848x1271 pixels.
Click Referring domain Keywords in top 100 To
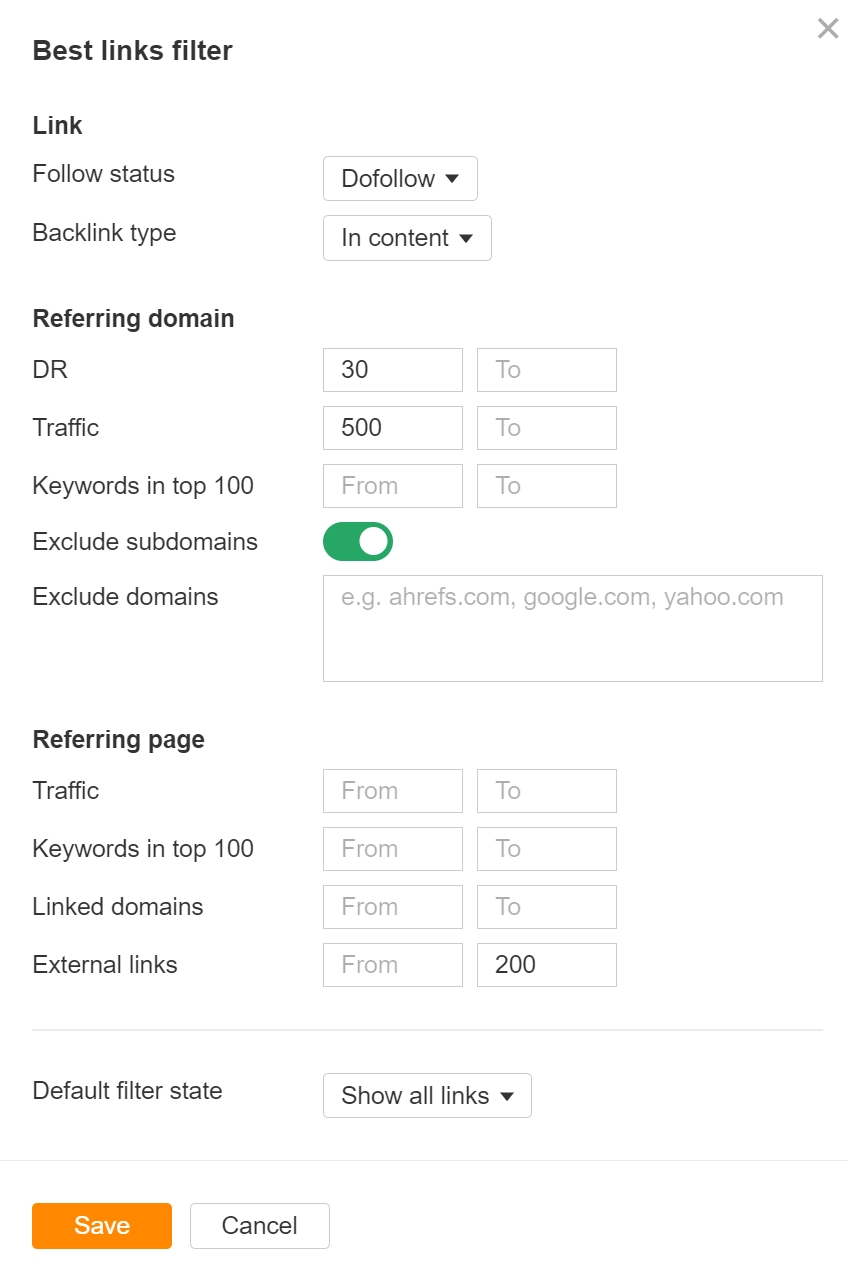(547, 486)
